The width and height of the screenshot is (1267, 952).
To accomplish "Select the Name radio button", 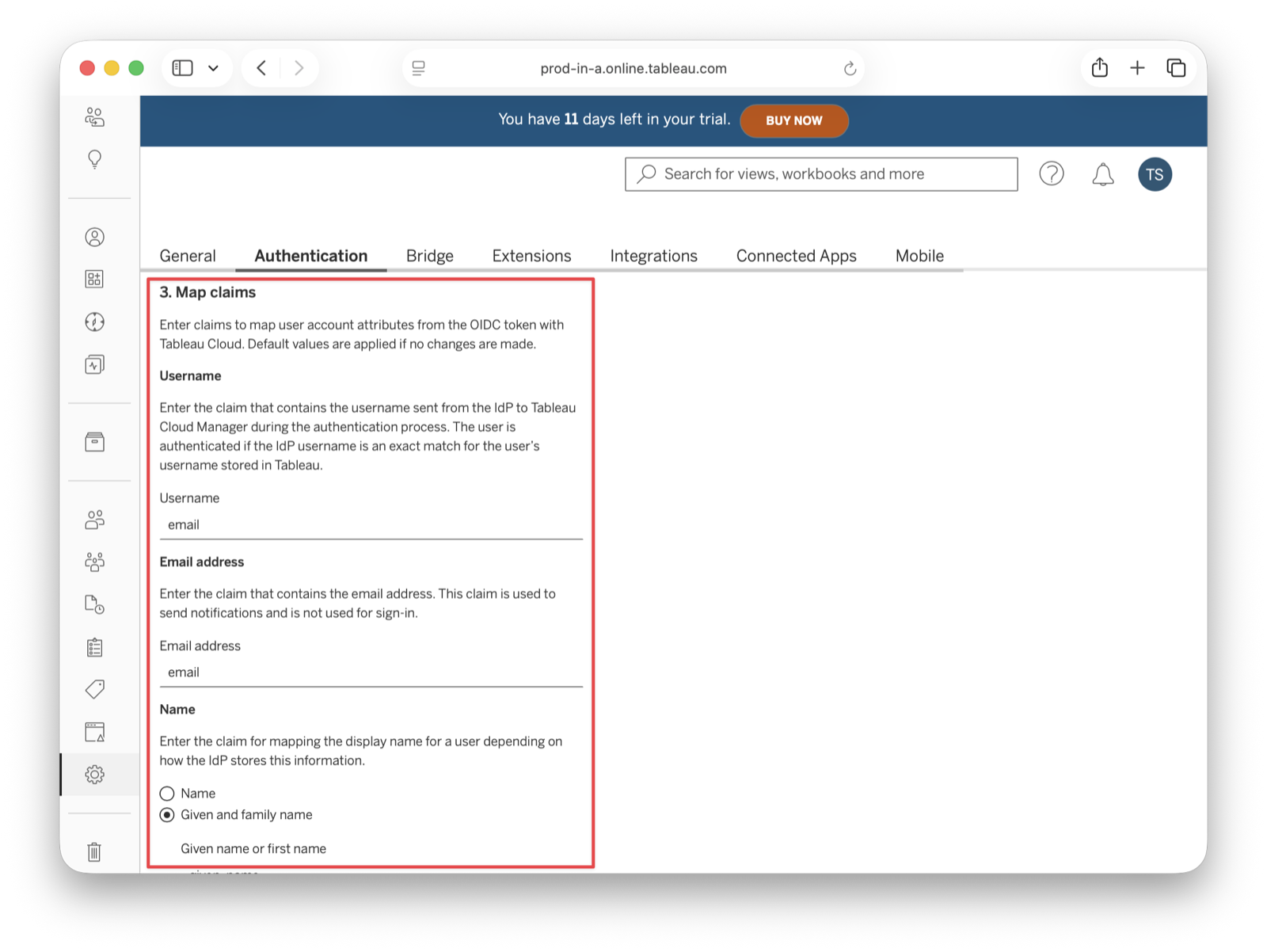I will (166, 793).
